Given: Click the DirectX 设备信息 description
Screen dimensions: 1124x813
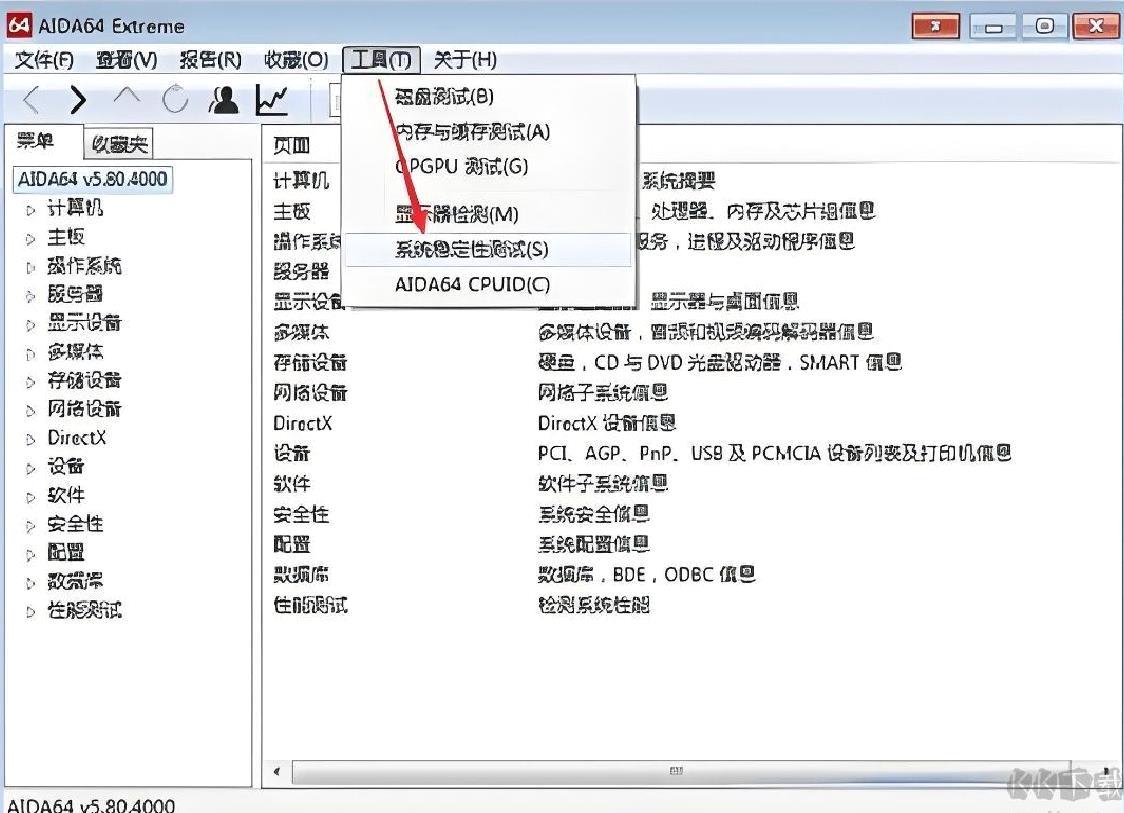Looking at the screenshot, I should [x=607, y=423].
